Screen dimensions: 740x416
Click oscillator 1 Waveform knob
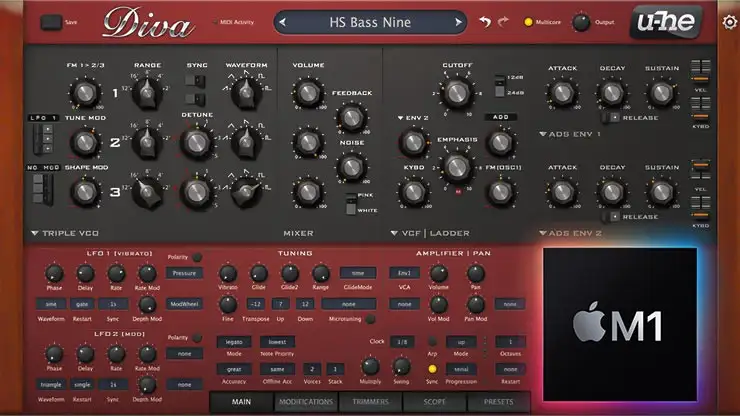tap(245, 92)
